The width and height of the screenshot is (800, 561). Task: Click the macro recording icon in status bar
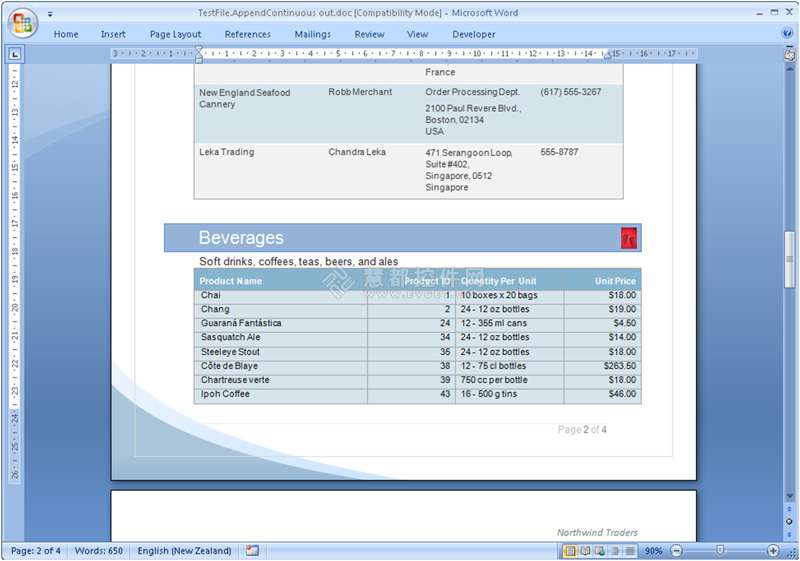(252, 550)
